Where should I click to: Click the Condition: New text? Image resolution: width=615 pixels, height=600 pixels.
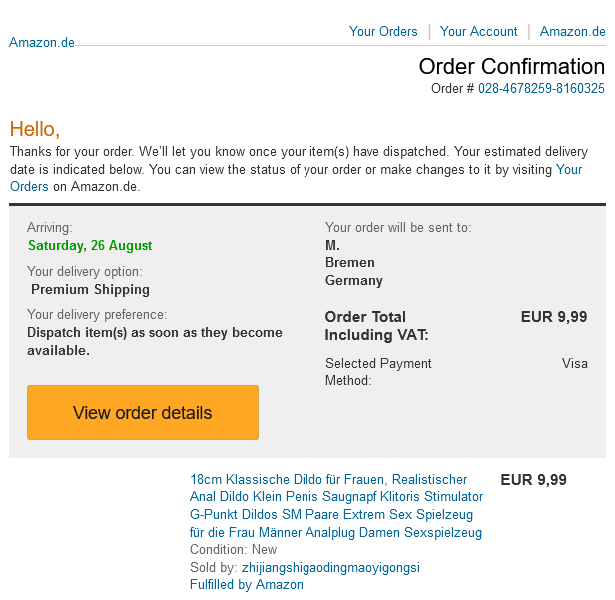(x=234, y=550)
